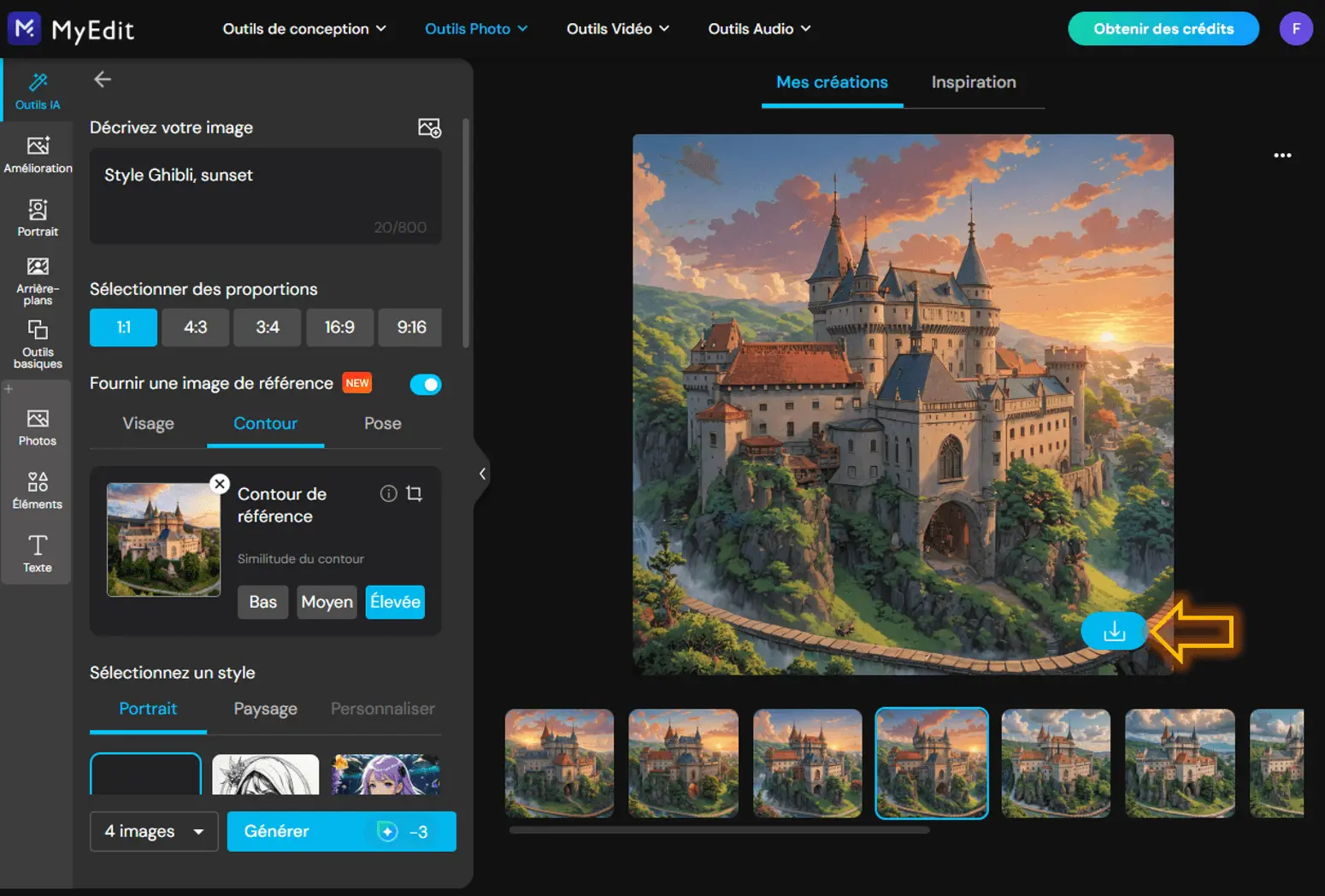Select the Paysage style tab
The width and height of the screenshot is (1325, 896).
coord(265,709)
